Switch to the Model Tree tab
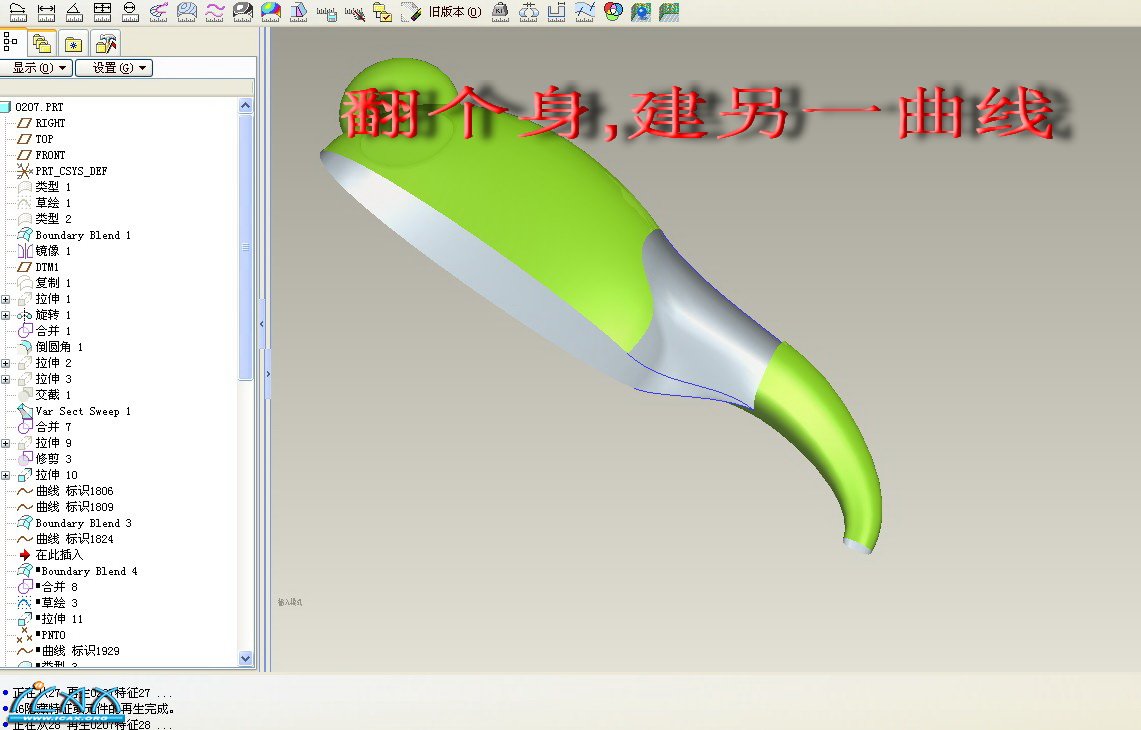 tap(11, 42)
